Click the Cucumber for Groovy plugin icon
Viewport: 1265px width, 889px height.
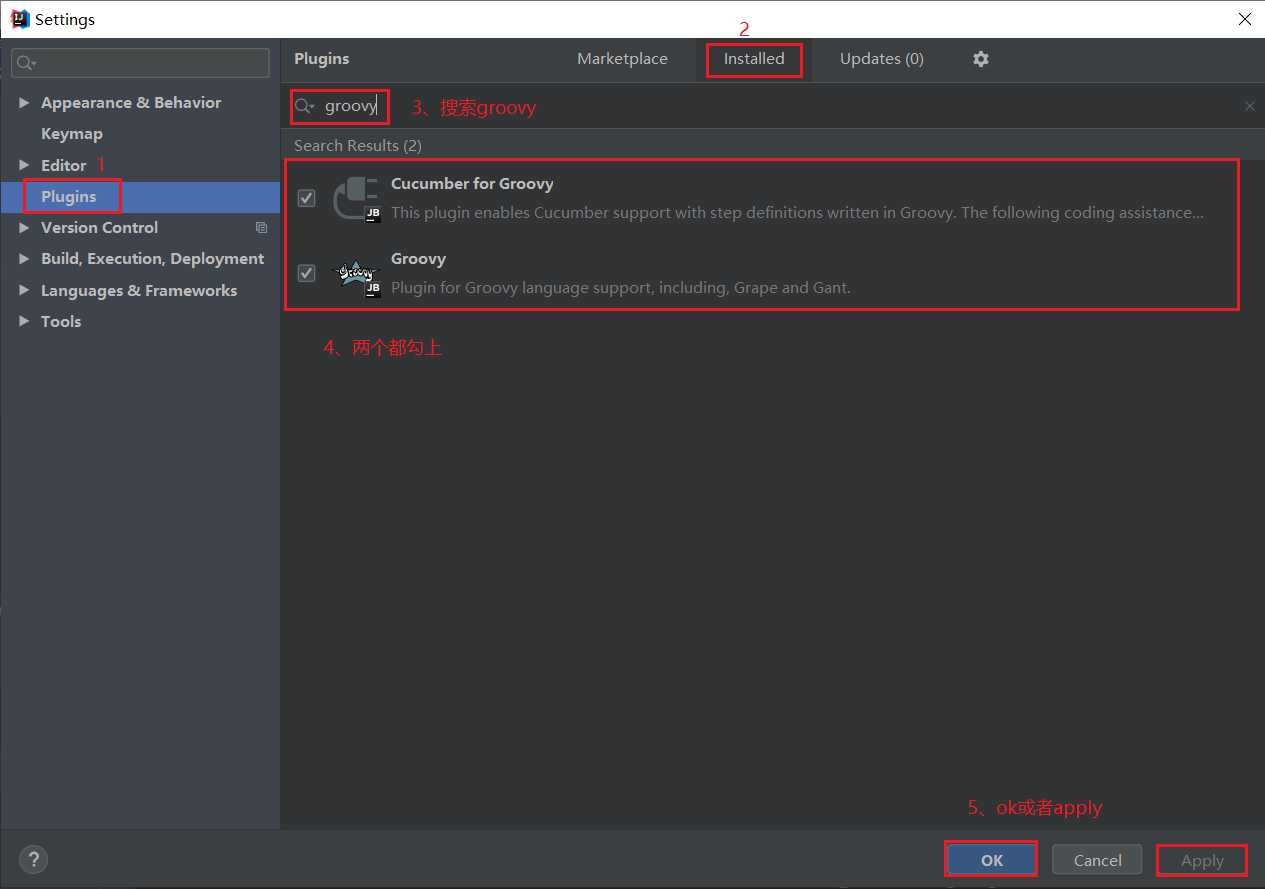pyautogui.click(x=357, y=198)
